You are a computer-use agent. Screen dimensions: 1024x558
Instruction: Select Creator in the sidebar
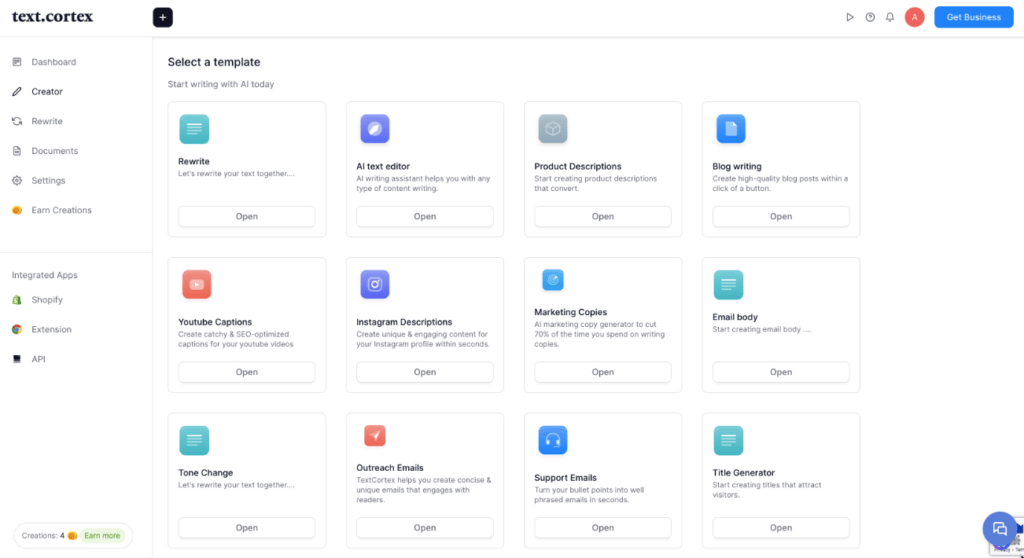(47, 91)
